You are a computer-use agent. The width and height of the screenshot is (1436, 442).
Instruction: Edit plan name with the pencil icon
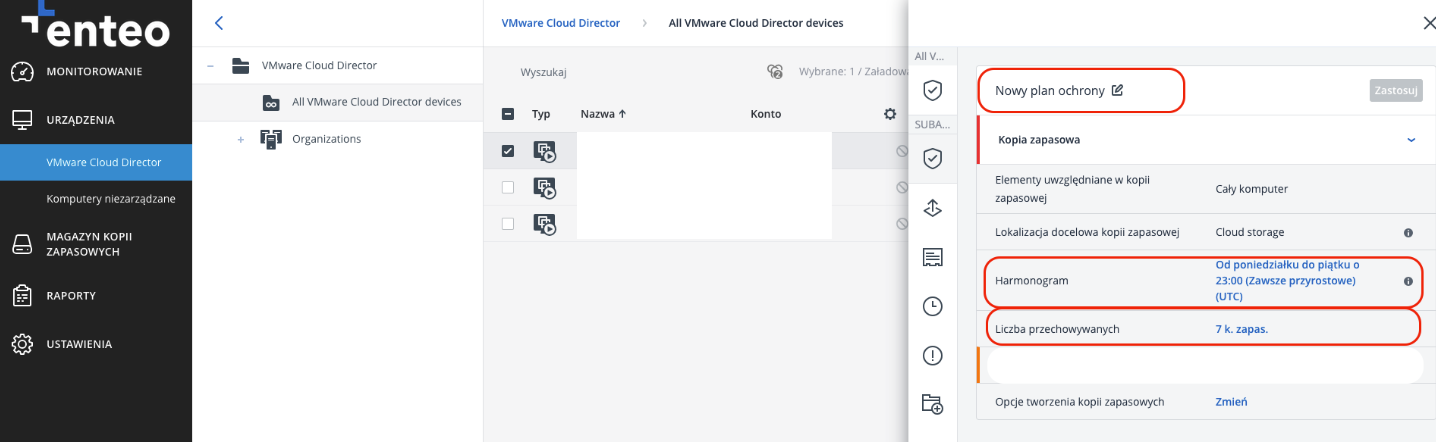[x=1118, y=90]
